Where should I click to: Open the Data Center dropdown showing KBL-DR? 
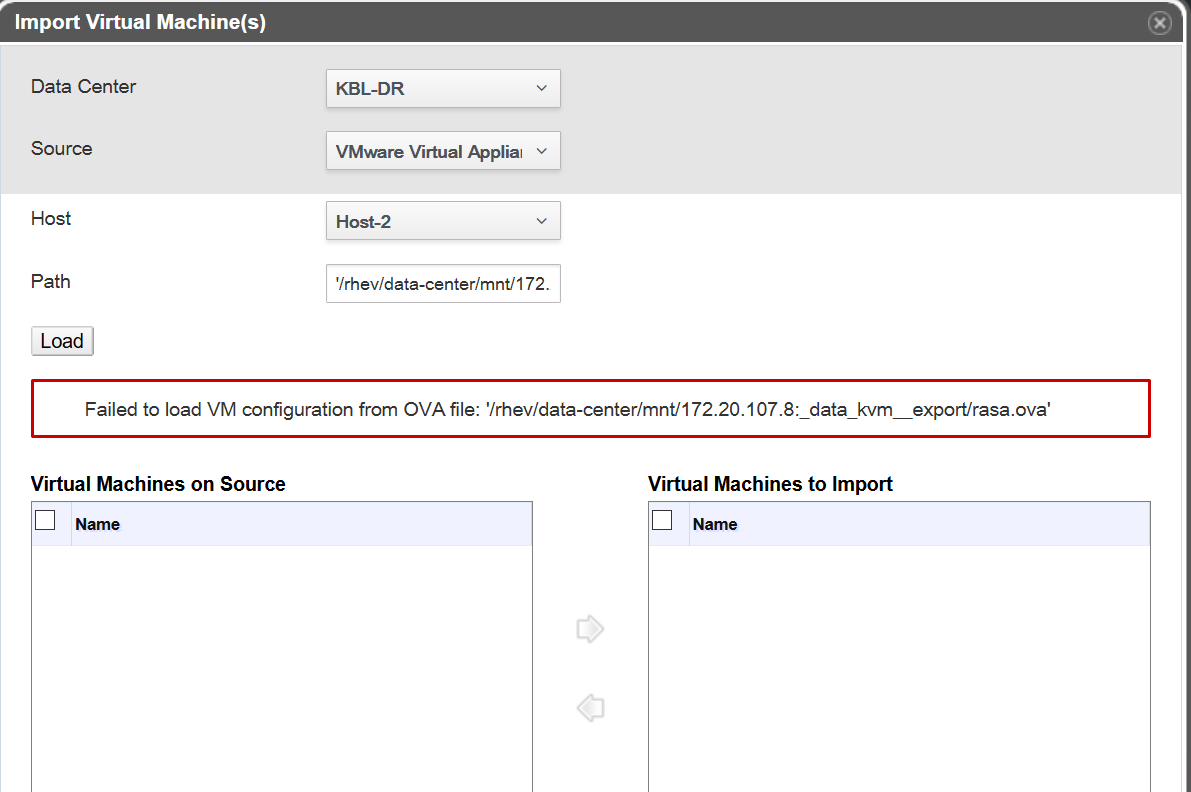(x=443, y=88)
